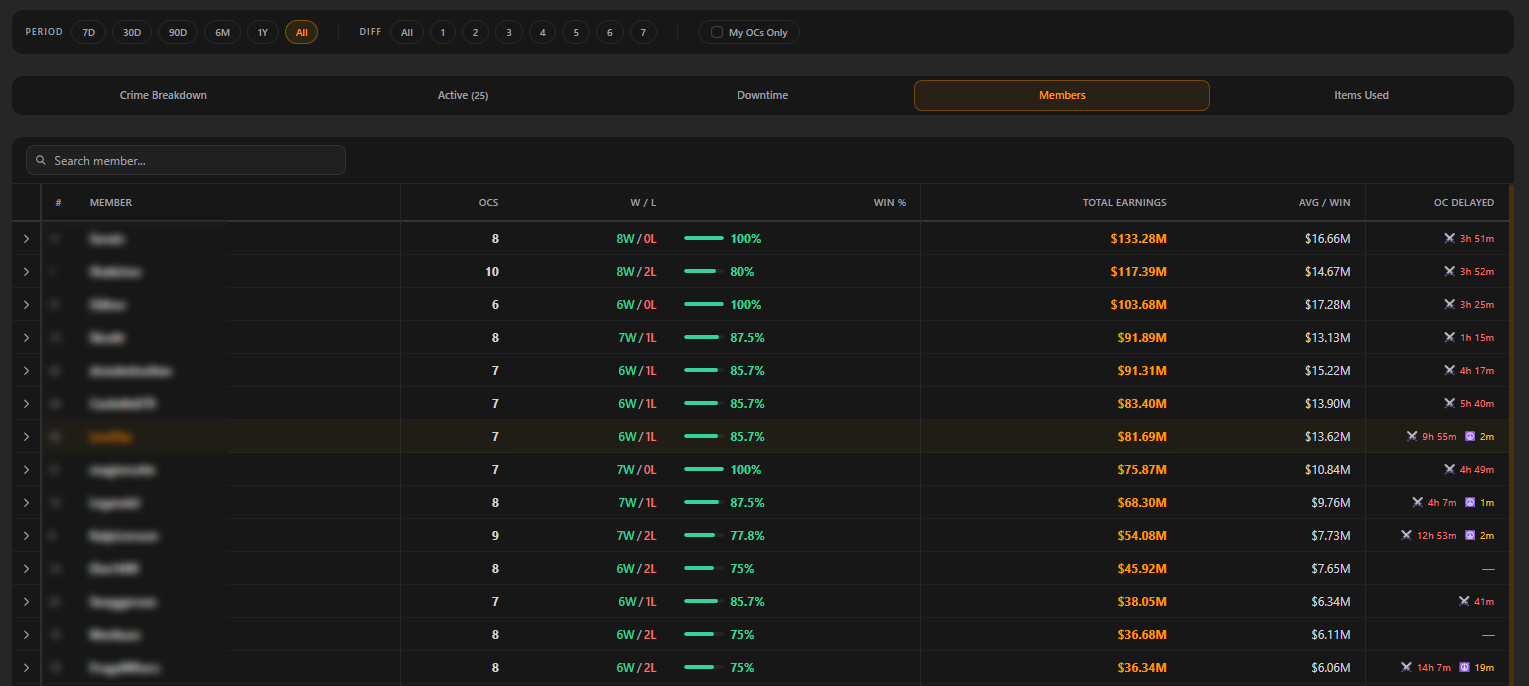Click crossed-swords icon next to 12h 53m

coord(1406,536)
